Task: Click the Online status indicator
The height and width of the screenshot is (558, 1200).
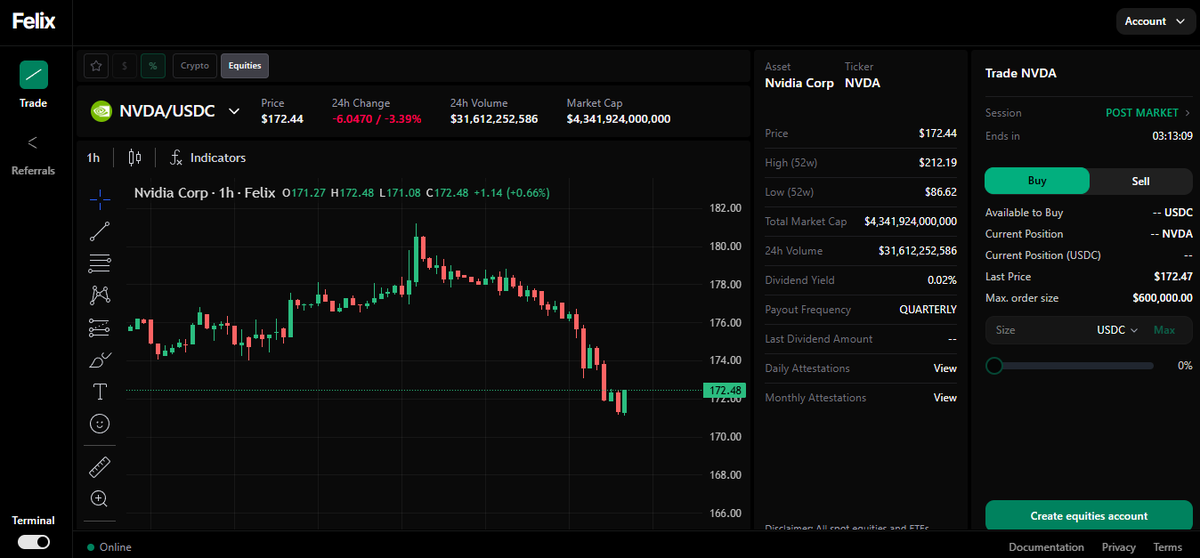Action: click(109, 547)
